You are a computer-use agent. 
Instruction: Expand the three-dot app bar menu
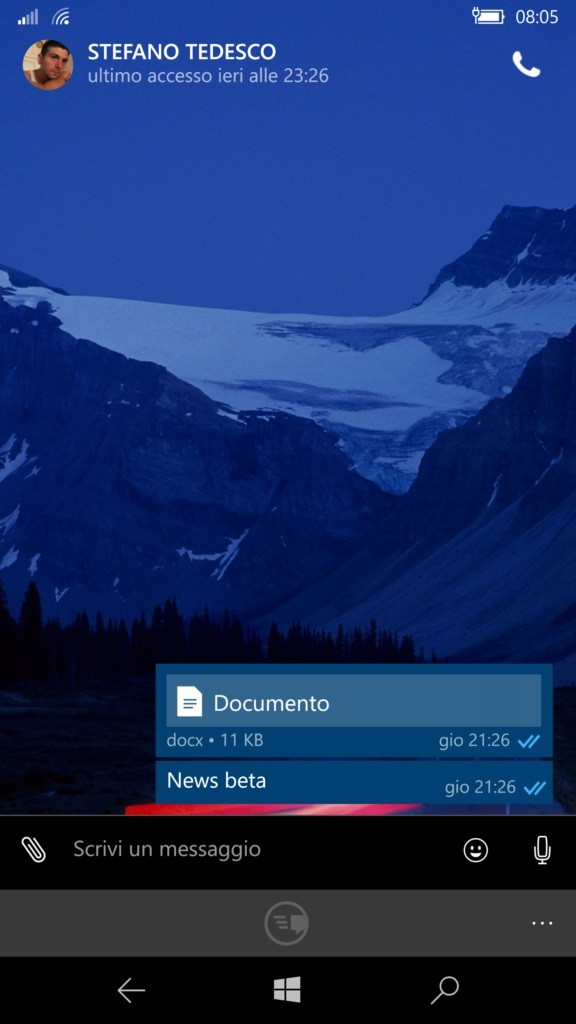[542, 923]
